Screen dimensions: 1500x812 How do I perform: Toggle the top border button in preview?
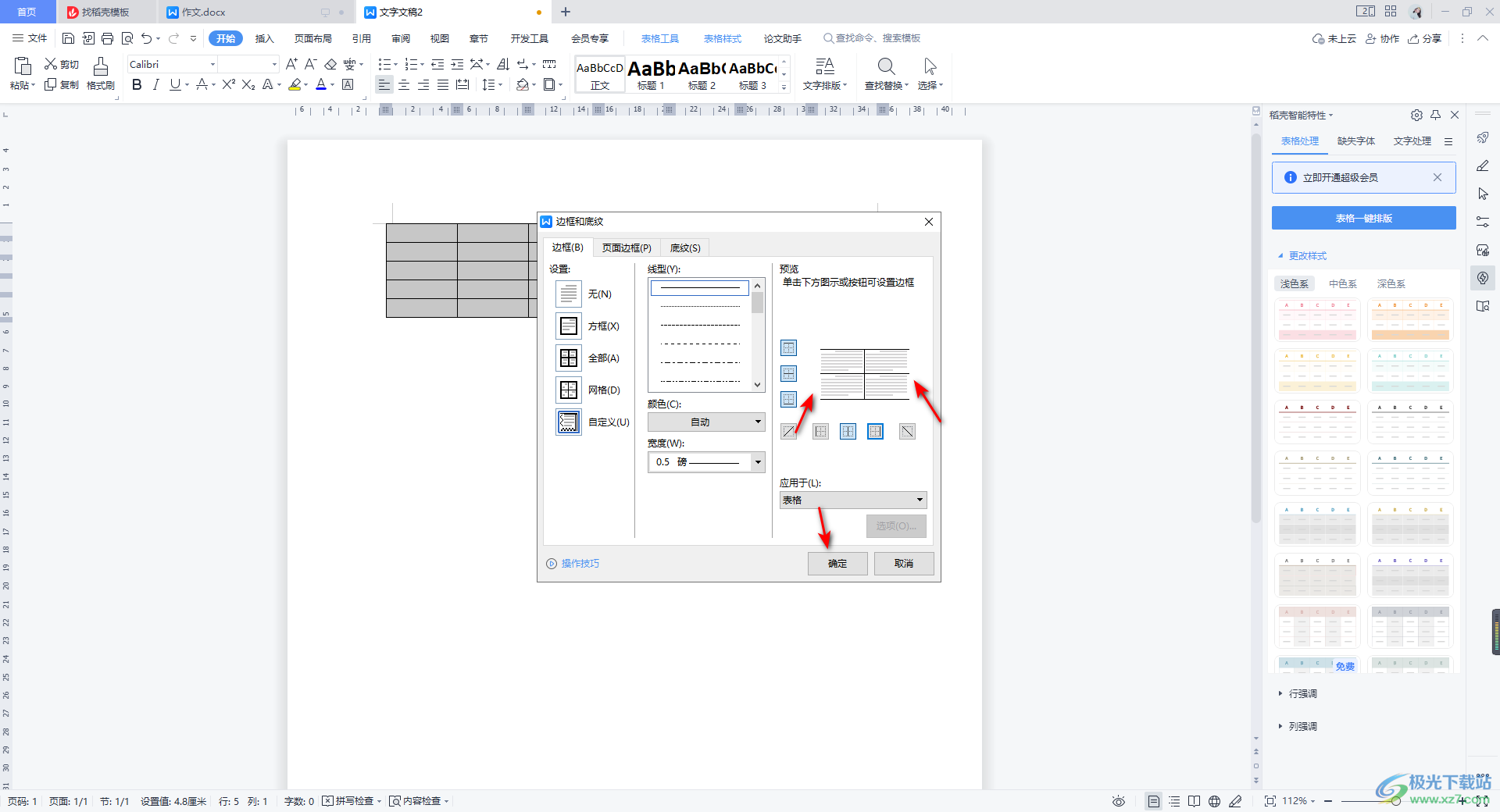click(789, 348)
